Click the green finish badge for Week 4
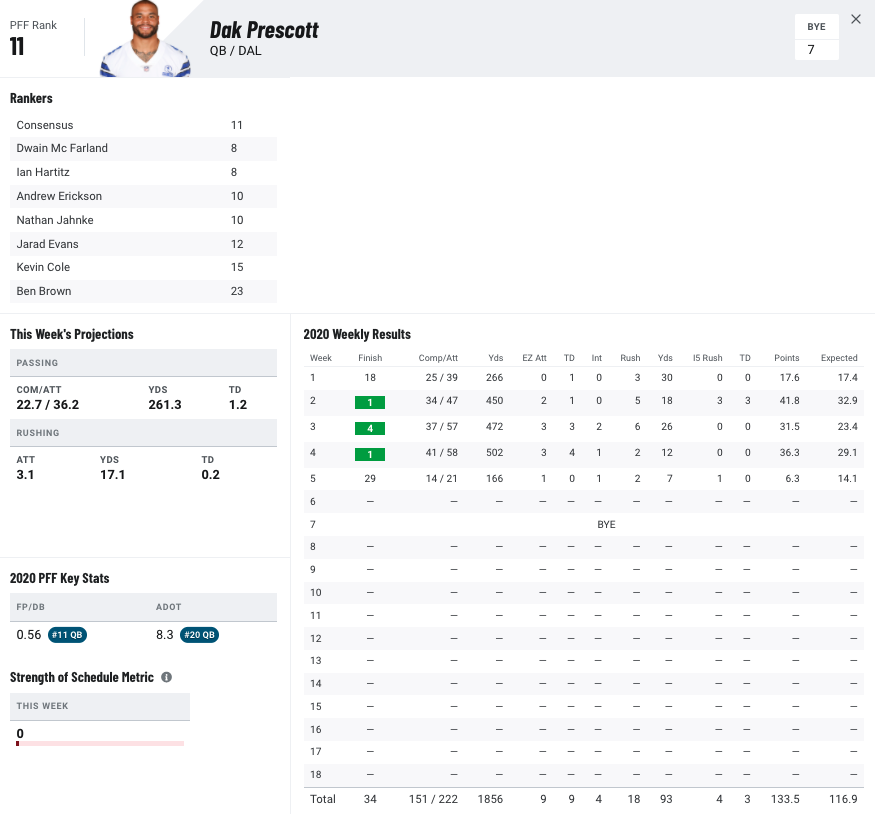 tap(369, 454)
